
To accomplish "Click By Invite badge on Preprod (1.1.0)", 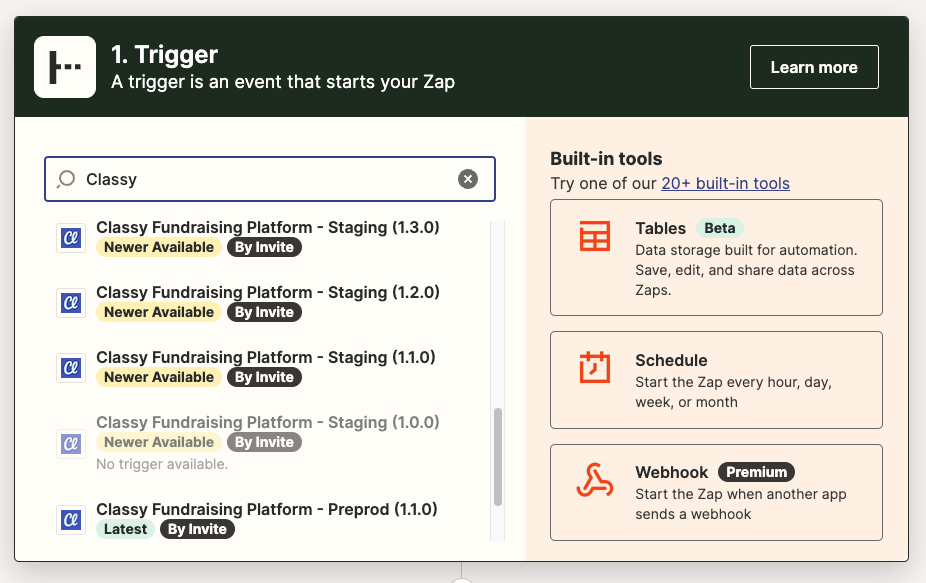I will pos(197,529).
